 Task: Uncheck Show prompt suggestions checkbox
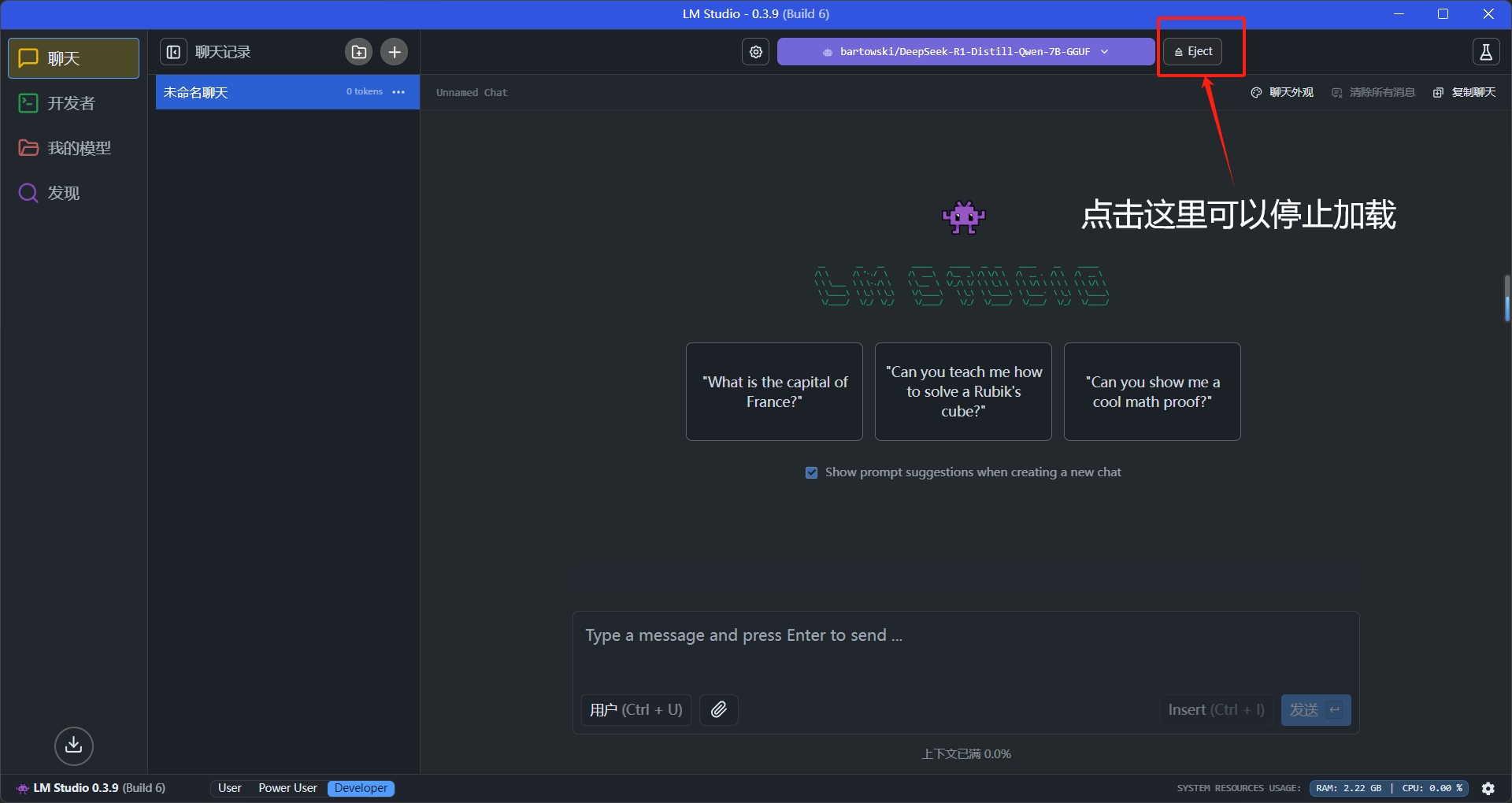pos(811,472)
